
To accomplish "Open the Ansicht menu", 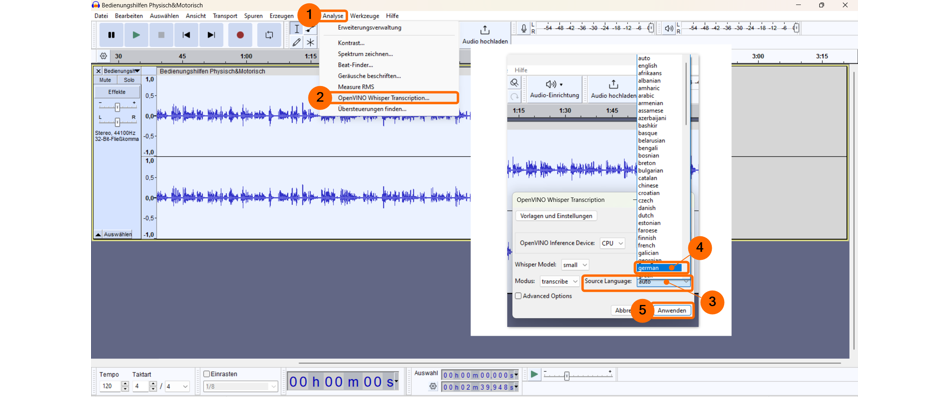I will pyautogui.click(x=196, y=16).
